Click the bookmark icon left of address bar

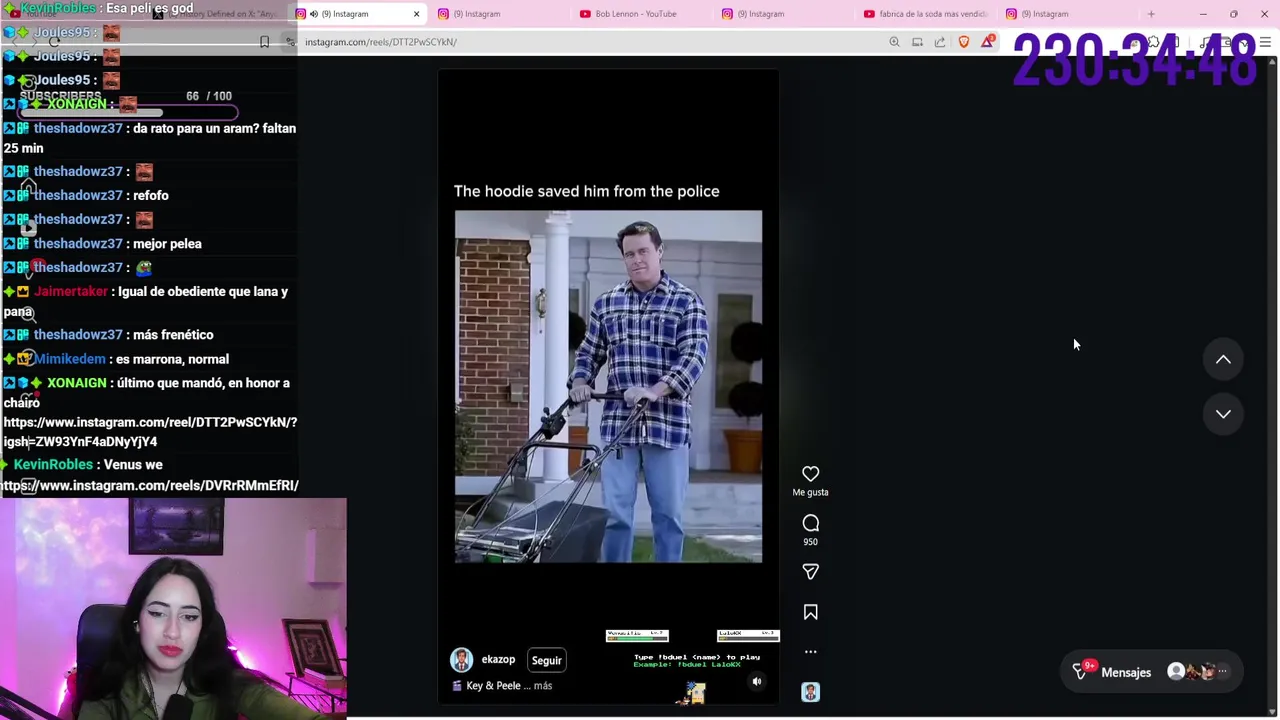point(264,42)
